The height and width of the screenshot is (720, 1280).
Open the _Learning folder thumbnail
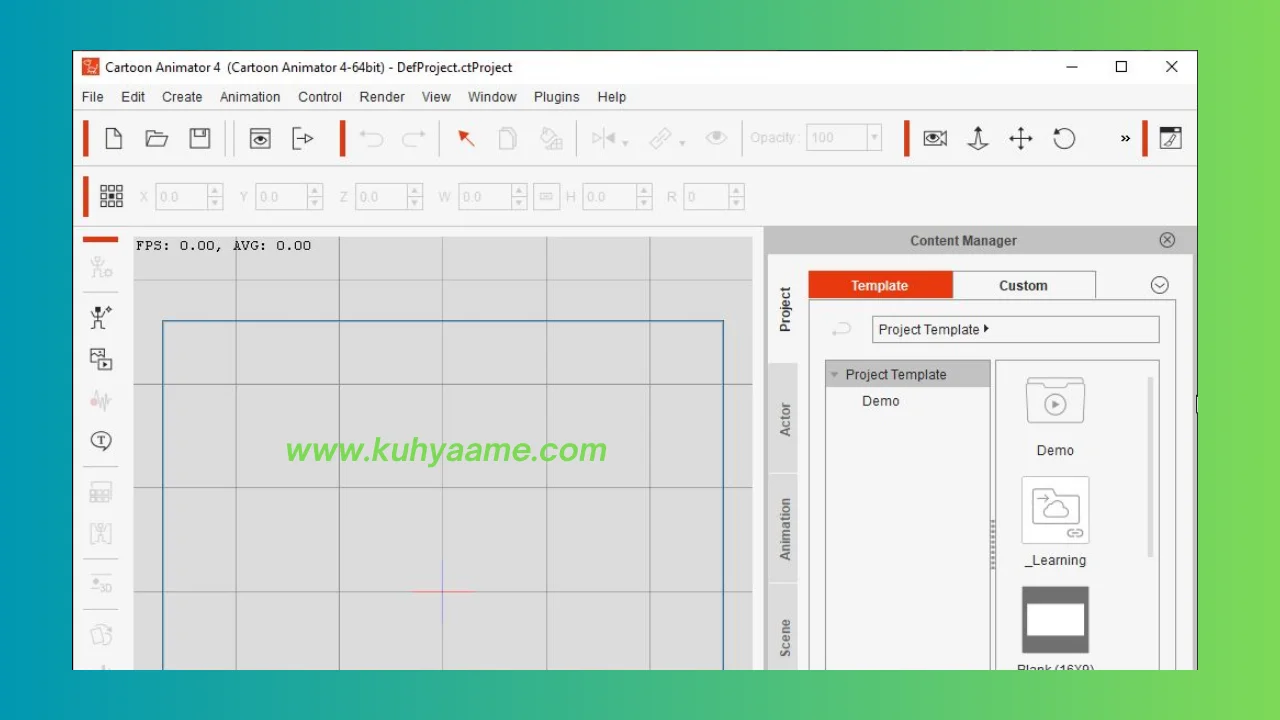click(x=1055, y=511)
